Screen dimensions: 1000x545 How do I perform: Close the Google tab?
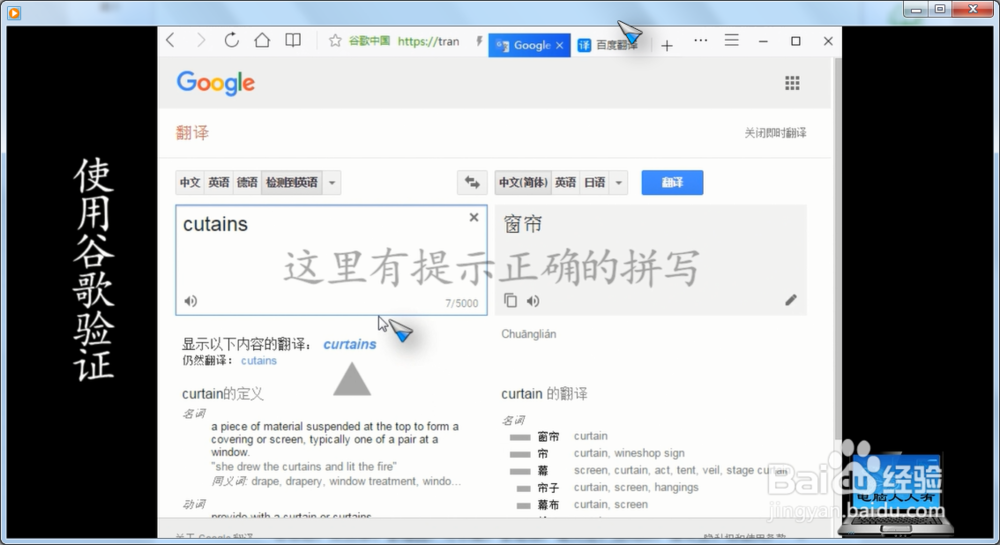tap(559, 45)
